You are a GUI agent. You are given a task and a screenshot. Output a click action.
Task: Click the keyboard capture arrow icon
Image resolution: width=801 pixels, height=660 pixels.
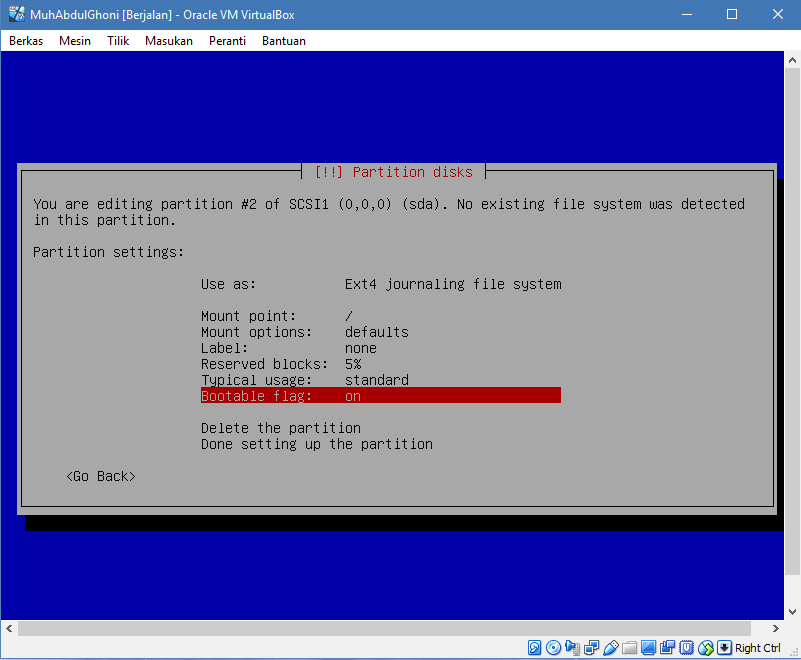[724, 648]
